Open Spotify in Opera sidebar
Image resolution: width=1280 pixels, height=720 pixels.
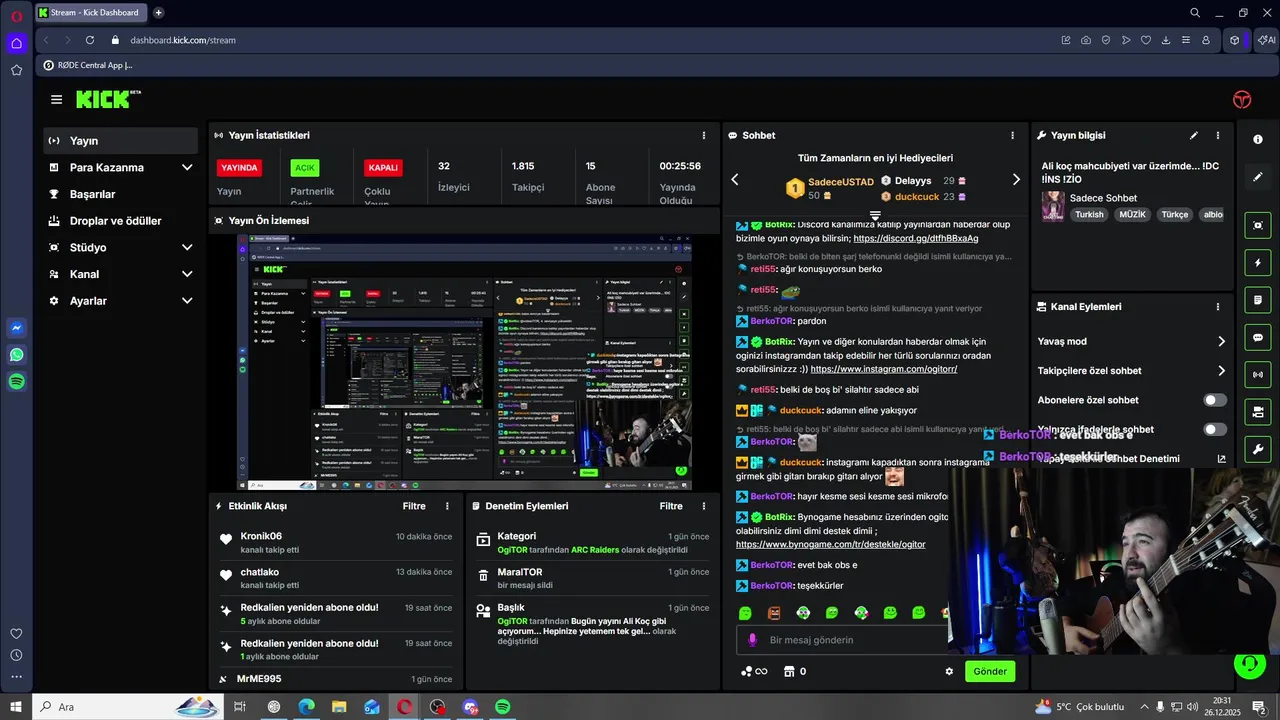pos(16,382)
